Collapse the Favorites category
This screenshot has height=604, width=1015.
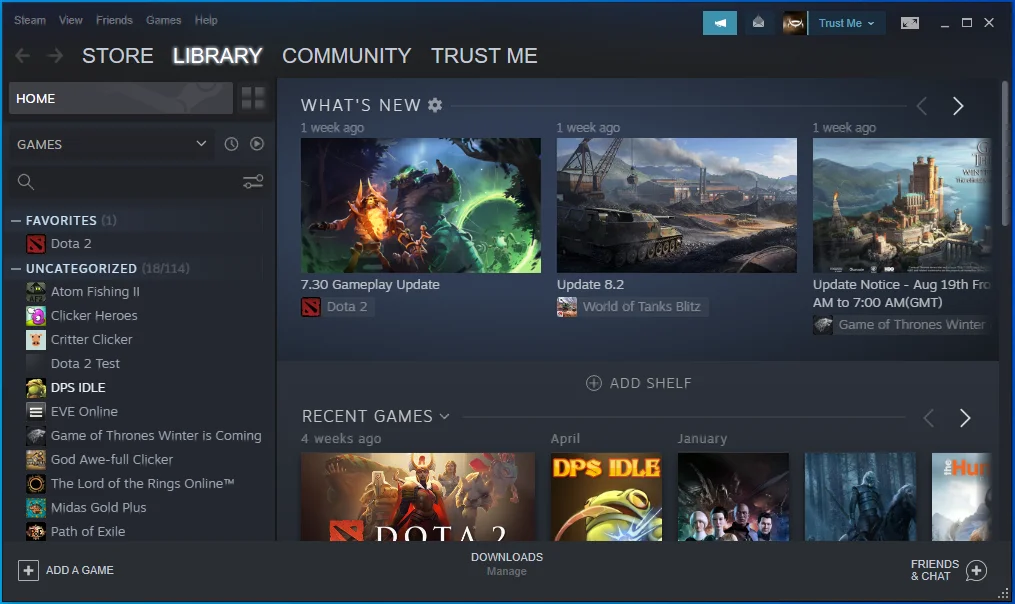click(16, 221)
